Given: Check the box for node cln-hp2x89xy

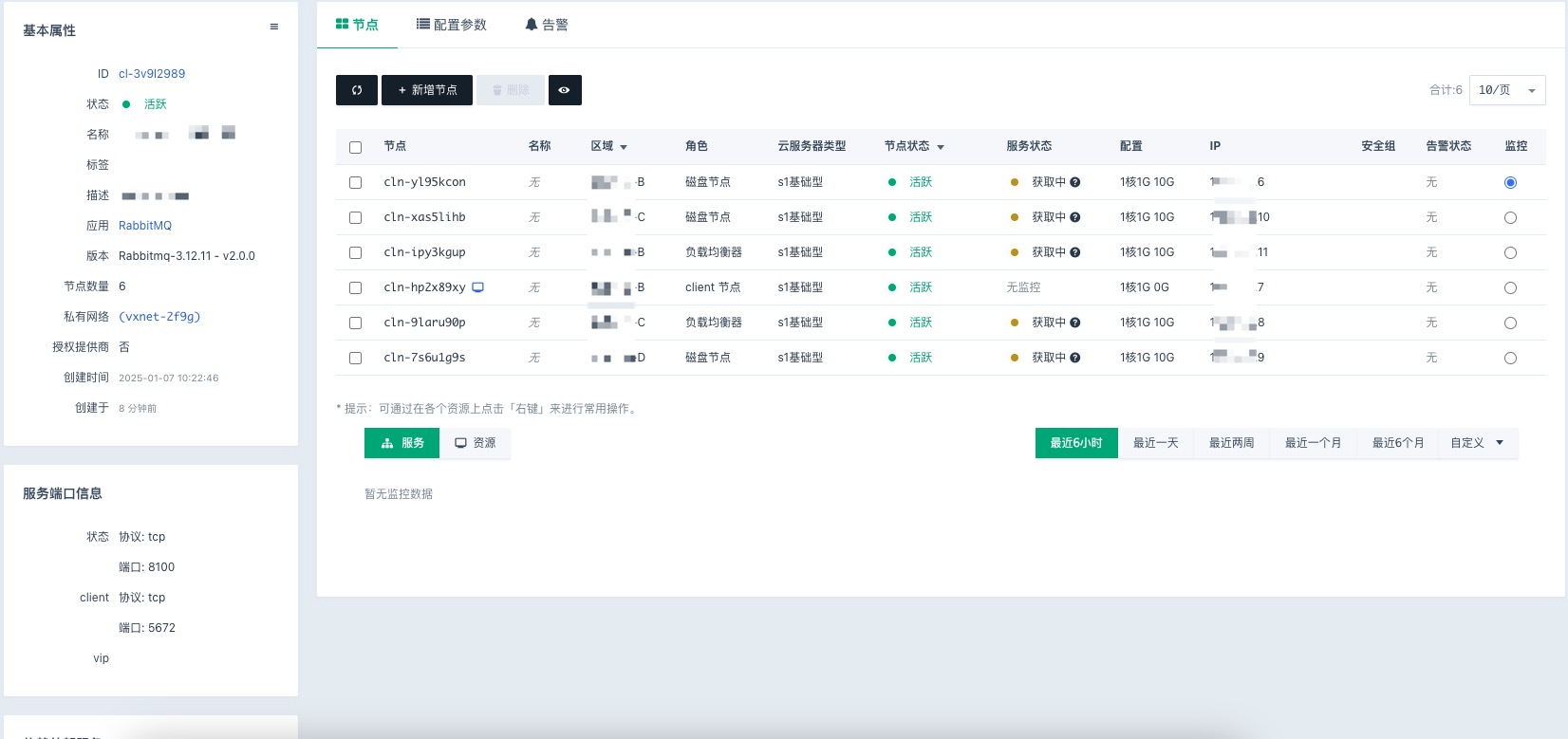Looking at the screenshot, I should tap(355, 287).
